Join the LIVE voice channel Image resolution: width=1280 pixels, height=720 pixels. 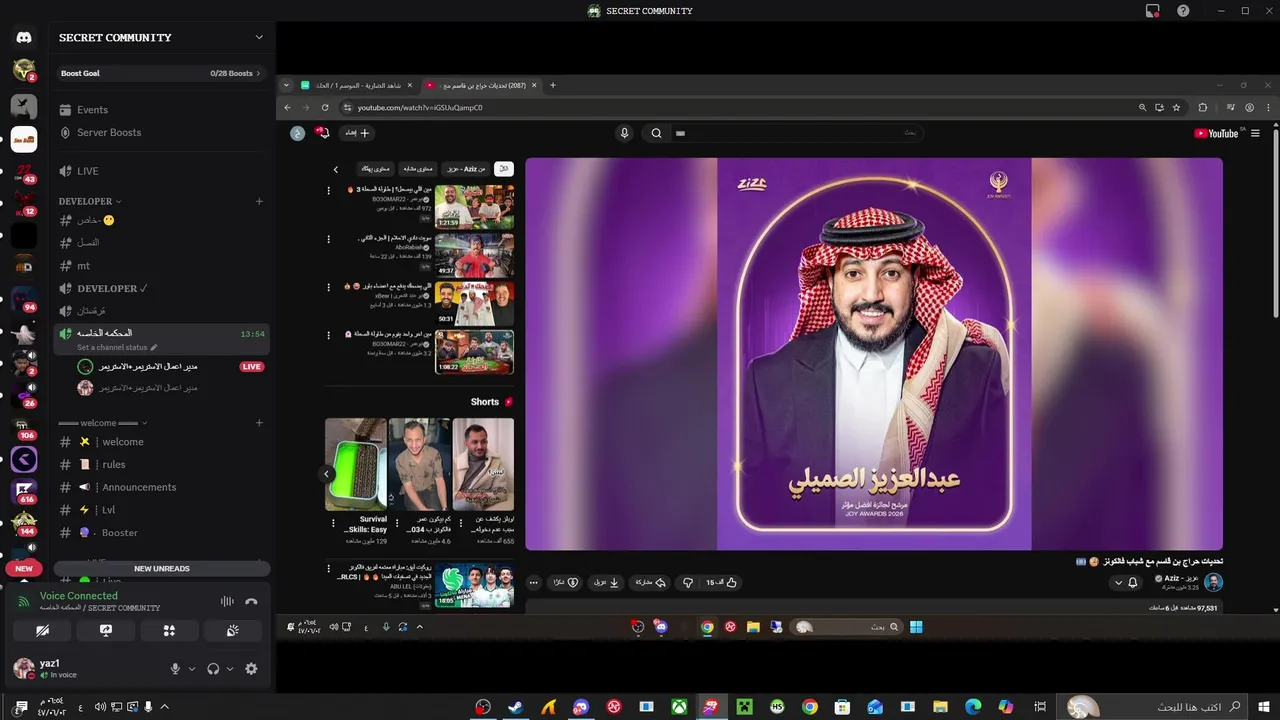click(x=162, y=171)
